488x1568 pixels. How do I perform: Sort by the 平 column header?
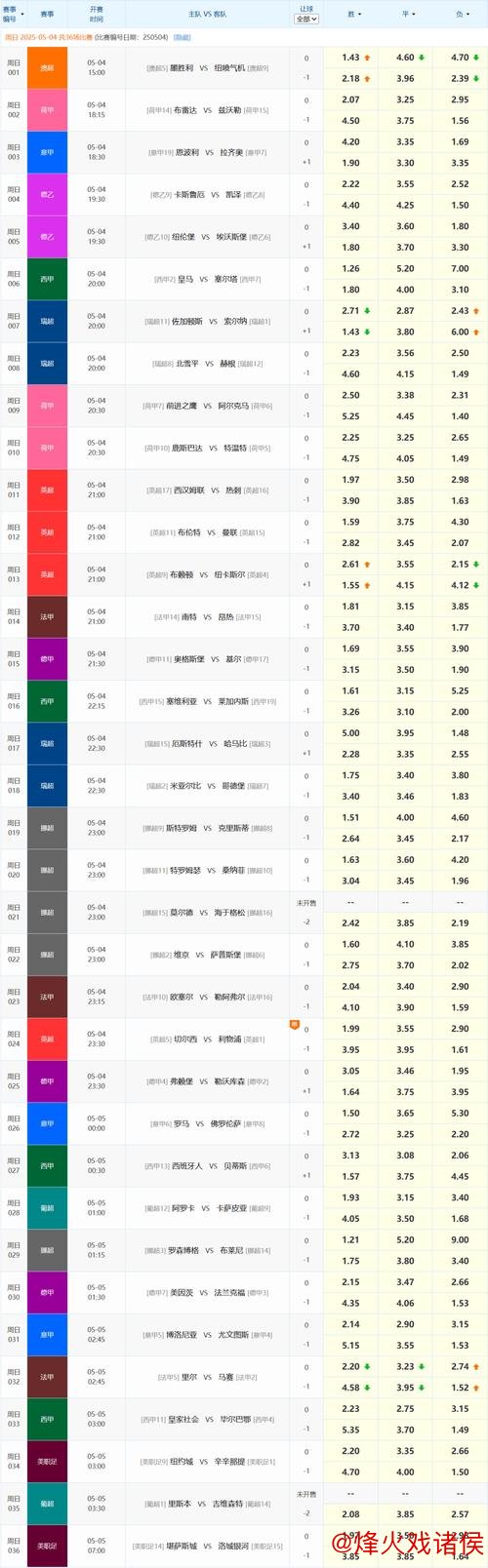[x=407, y=15]
